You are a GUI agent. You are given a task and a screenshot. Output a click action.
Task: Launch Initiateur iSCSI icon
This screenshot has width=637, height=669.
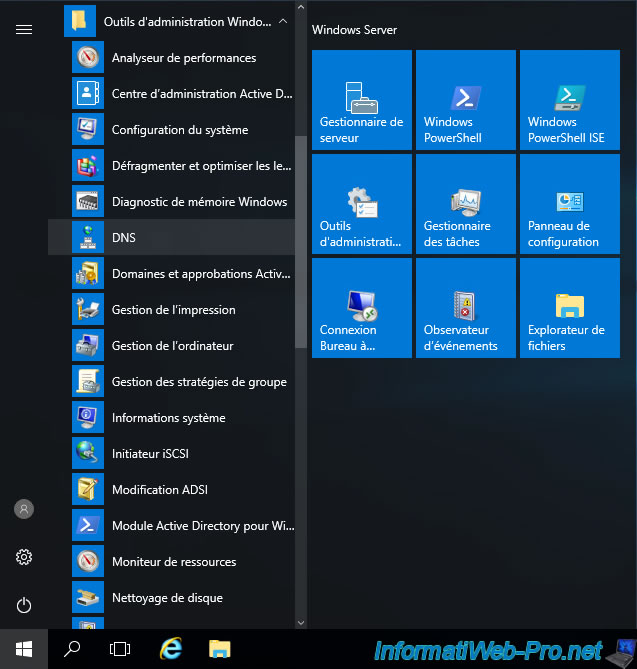pos(88,453)
